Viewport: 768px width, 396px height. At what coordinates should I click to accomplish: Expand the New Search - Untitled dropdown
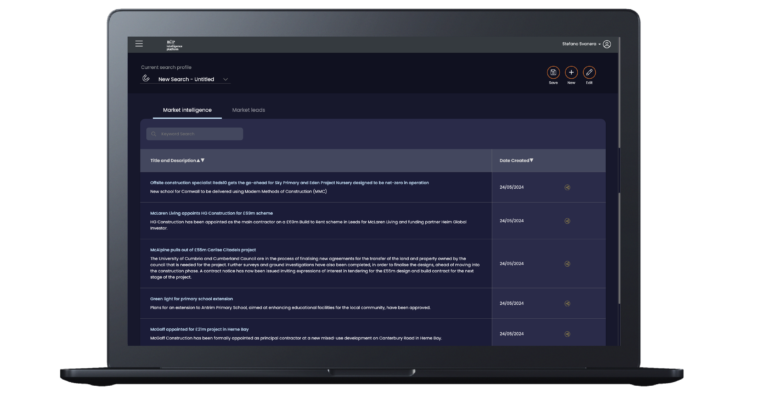point(225,79)
